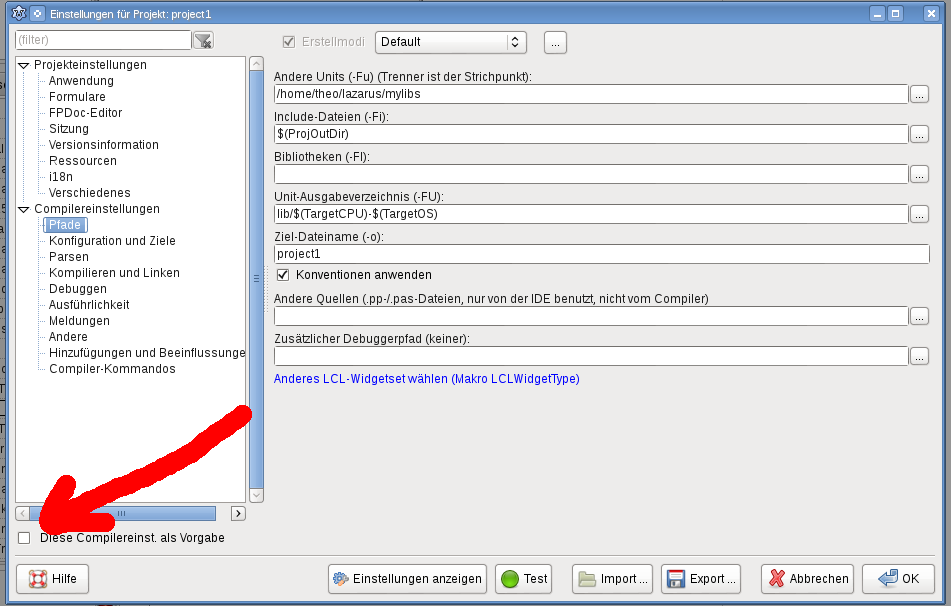Click into the Ziel-Dateiname input field
Screen dimensions: 951x606
point(600,254)
